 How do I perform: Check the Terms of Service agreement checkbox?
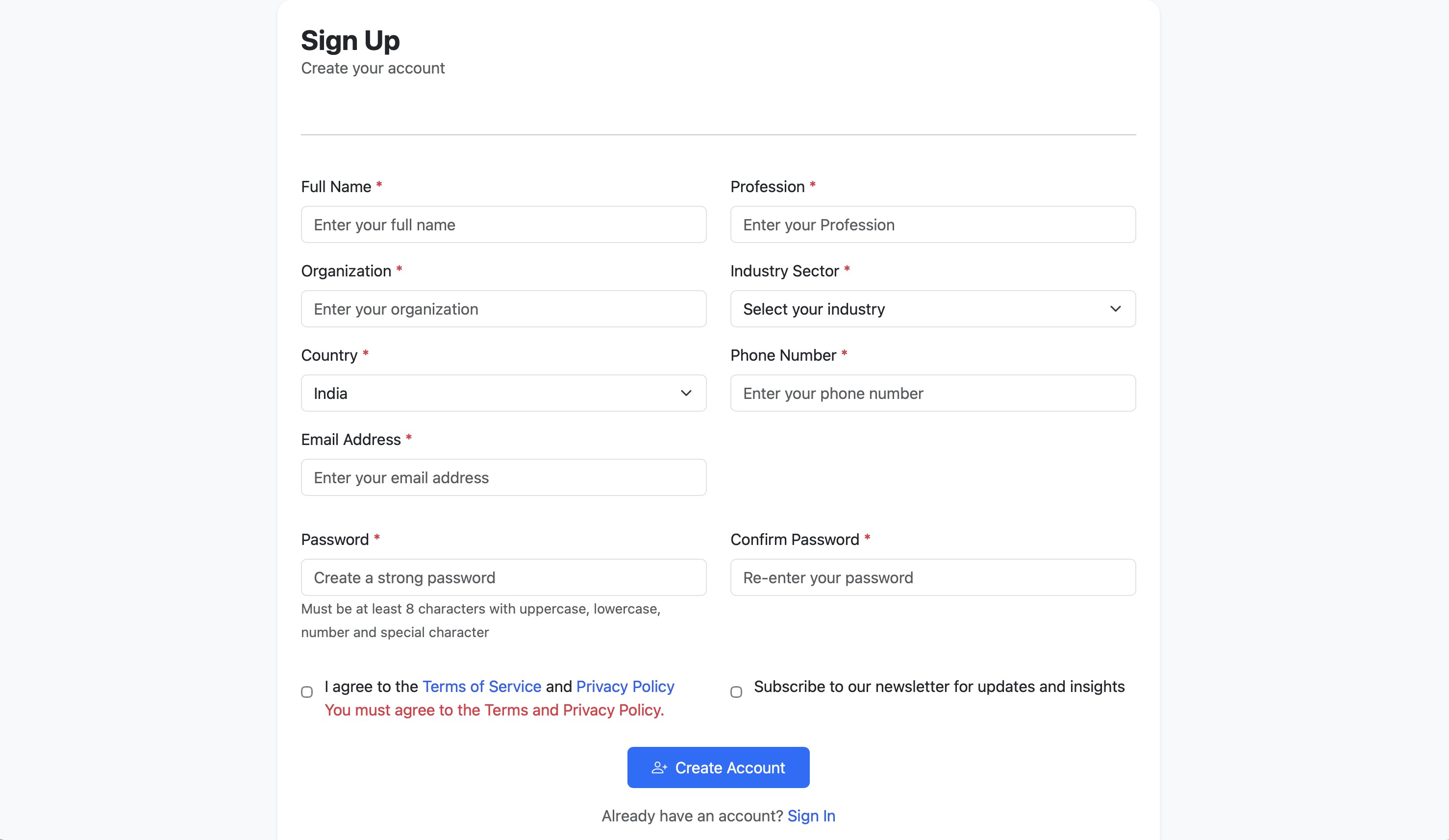click(306, 692)
